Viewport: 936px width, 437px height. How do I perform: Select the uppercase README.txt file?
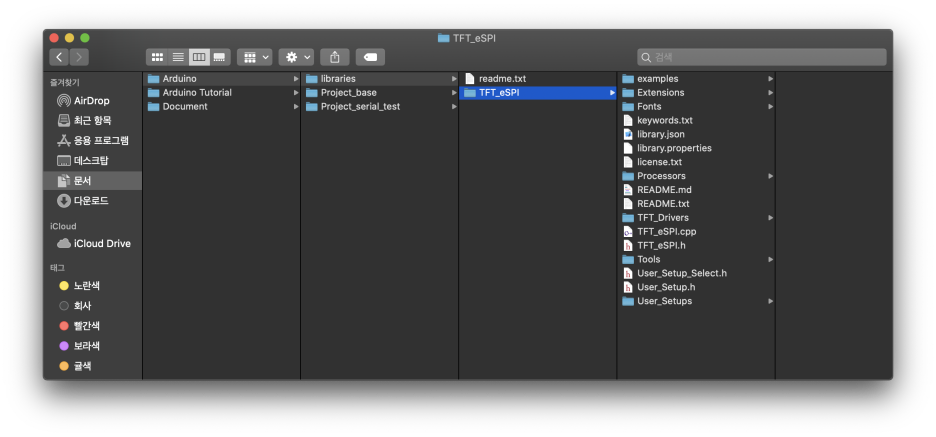(696, 204)
